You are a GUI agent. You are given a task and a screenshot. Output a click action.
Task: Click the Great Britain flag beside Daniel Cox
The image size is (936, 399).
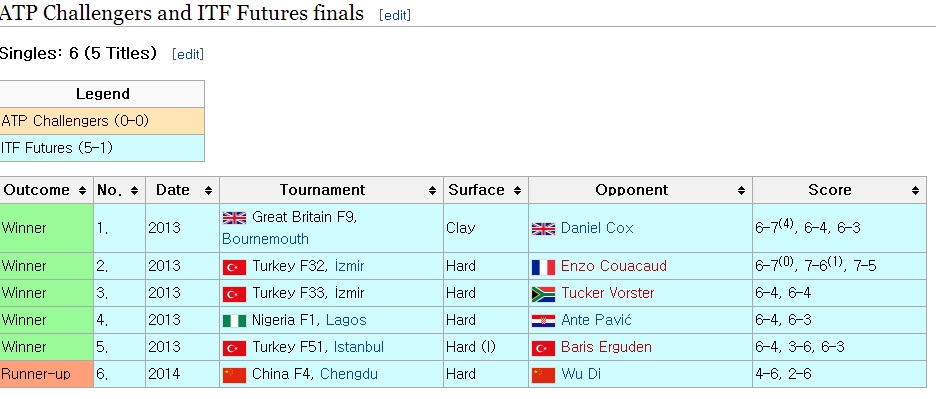tap(543, 228)
